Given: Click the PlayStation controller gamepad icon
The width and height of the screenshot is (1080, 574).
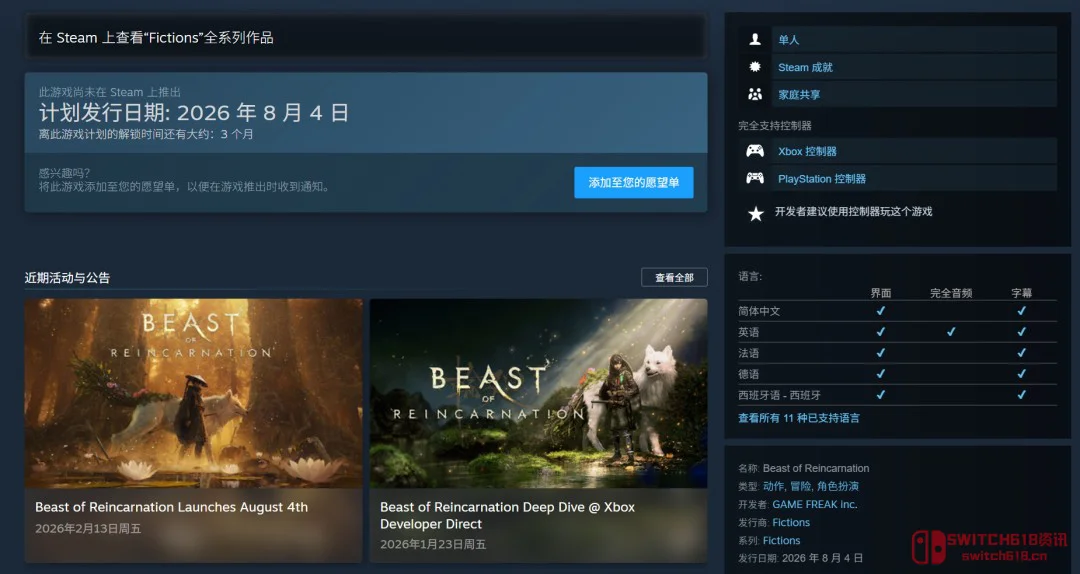Looking at the screenshot, I should (x=755, y=178).
